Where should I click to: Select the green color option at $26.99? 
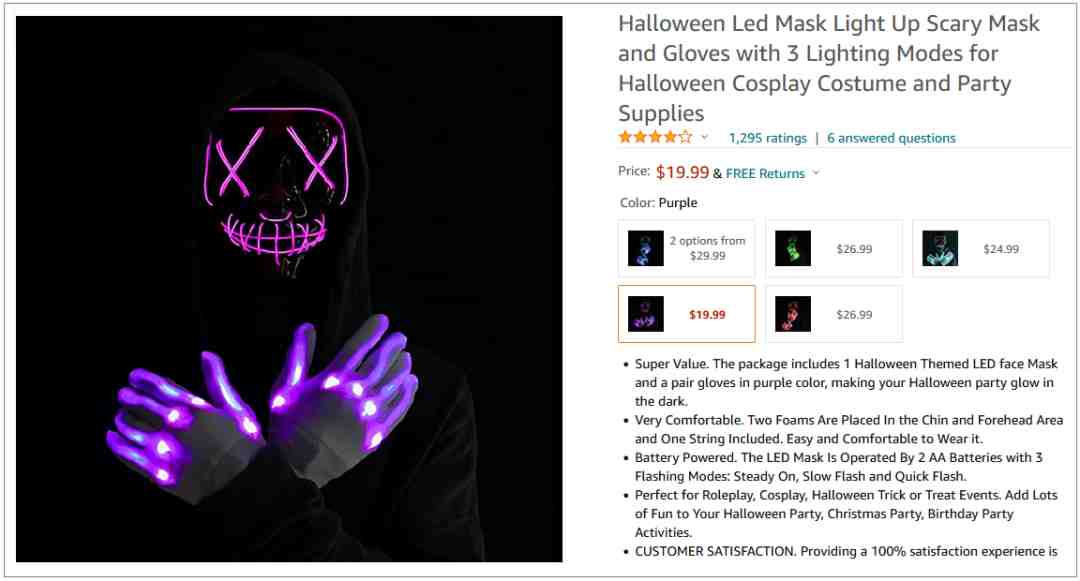tap(833, 249)
